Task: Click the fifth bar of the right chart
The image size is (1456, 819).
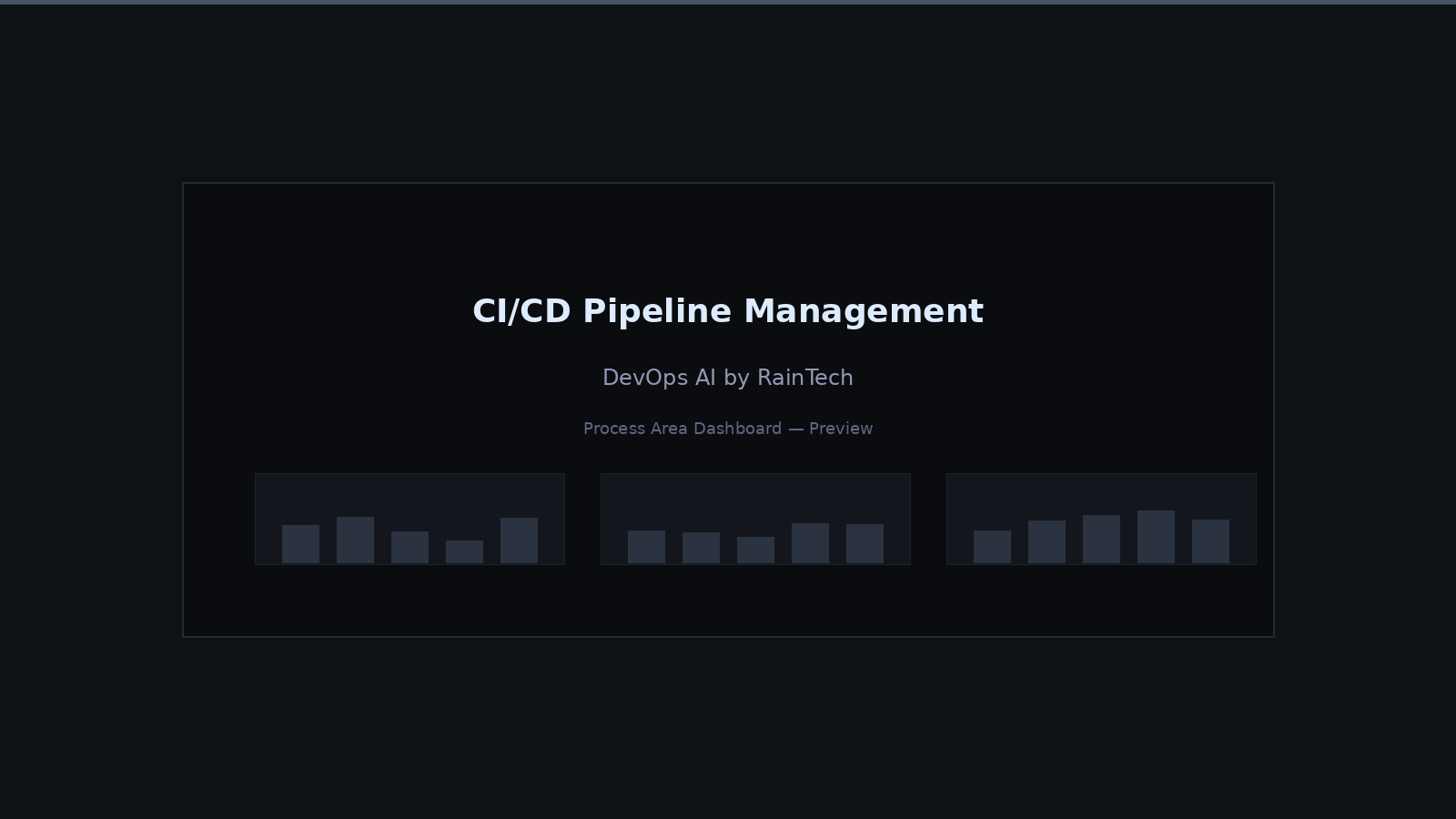Action: click(1212, 543)
